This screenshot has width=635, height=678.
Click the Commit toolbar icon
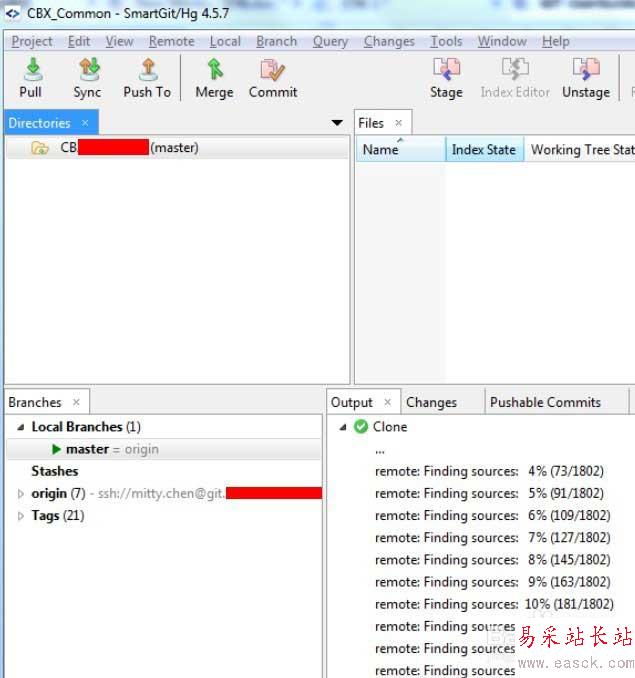click(272, 70)
